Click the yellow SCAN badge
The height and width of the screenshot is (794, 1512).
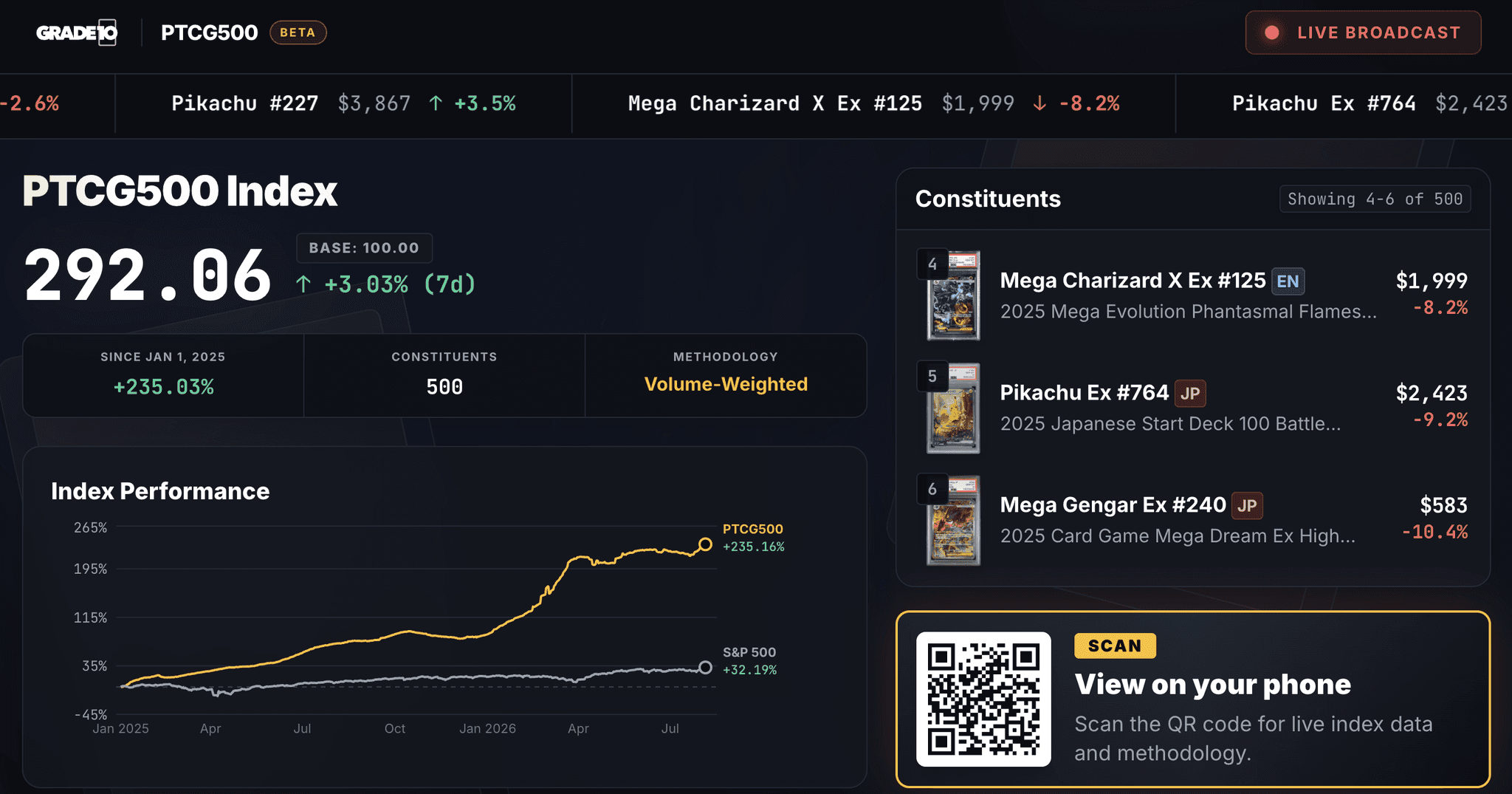pyautogui.click(x=1115, y=646)
